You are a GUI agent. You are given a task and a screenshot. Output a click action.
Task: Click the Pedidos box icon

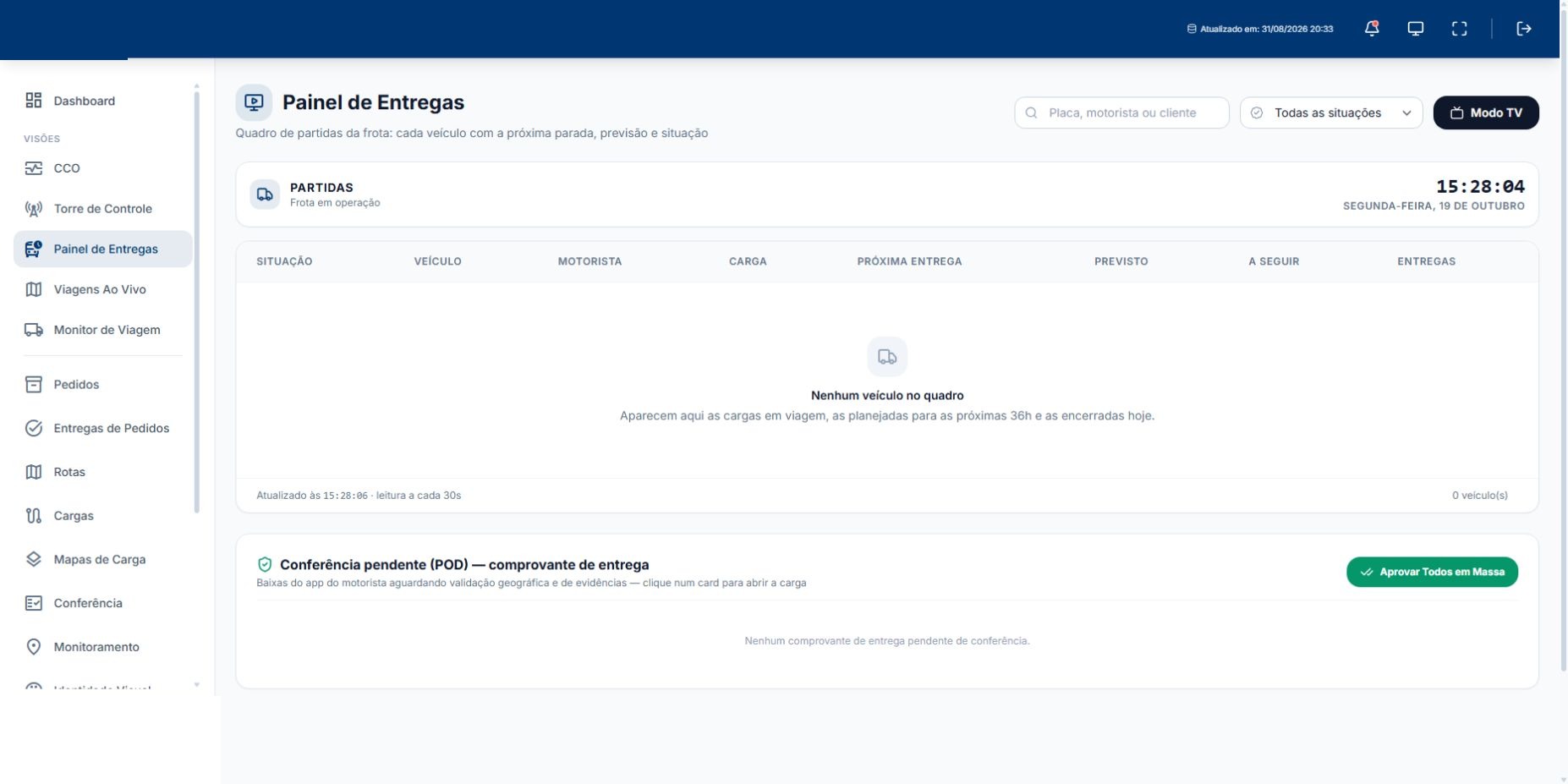(x=34, y=384)
